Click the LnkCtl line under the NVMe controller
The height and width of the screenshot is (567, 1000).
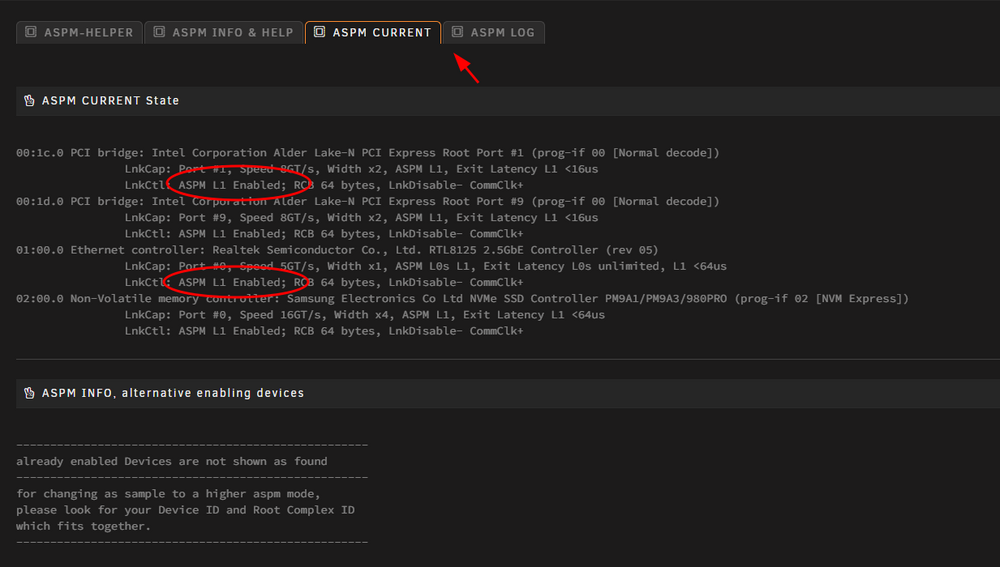[323, 331]
